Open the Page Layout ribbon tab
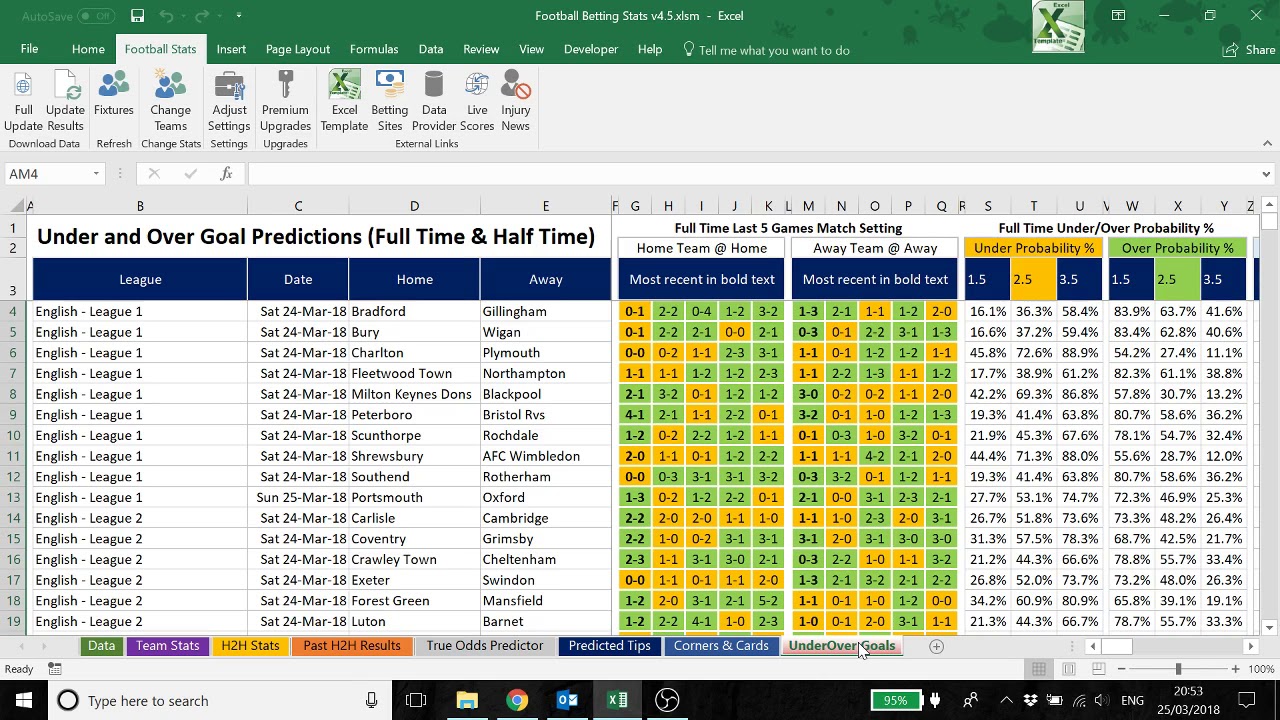 298,49
